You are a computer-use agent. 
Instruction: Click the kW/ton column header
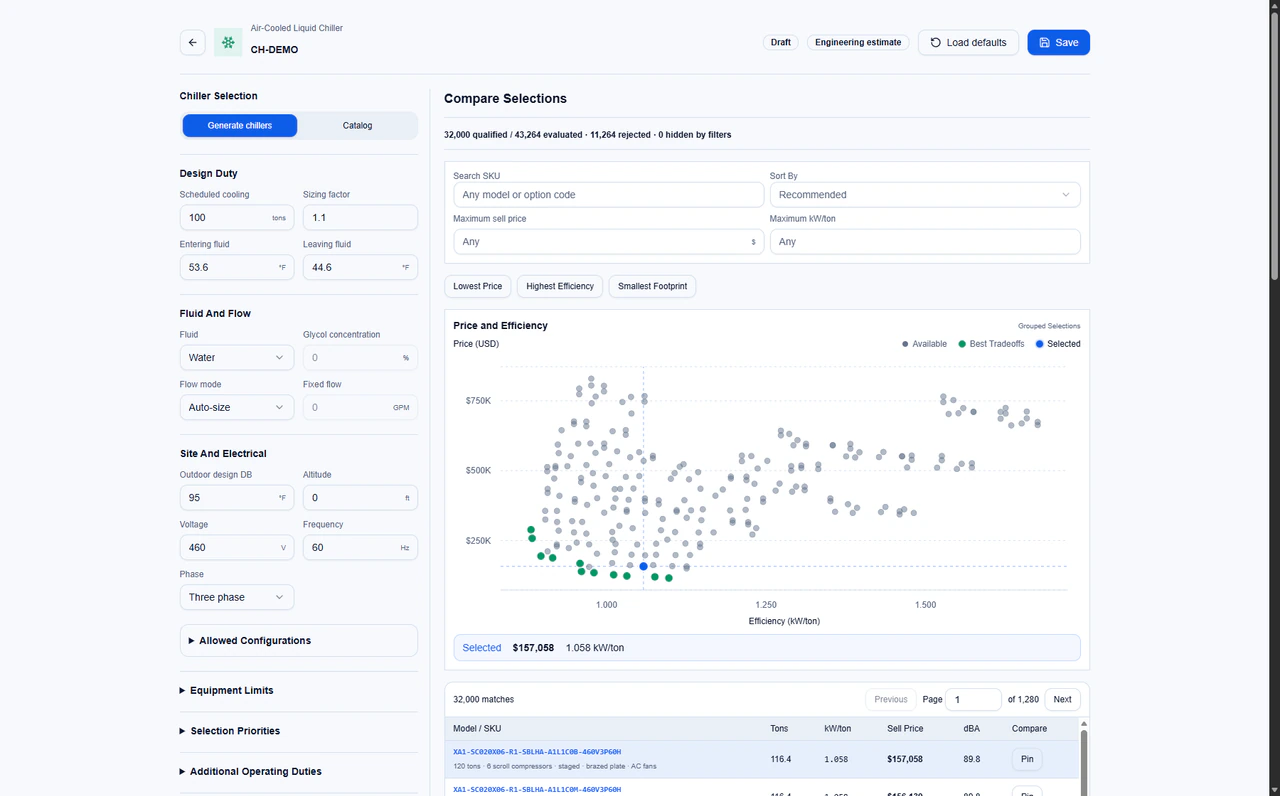pyautogui.click(x=838, y=729)
